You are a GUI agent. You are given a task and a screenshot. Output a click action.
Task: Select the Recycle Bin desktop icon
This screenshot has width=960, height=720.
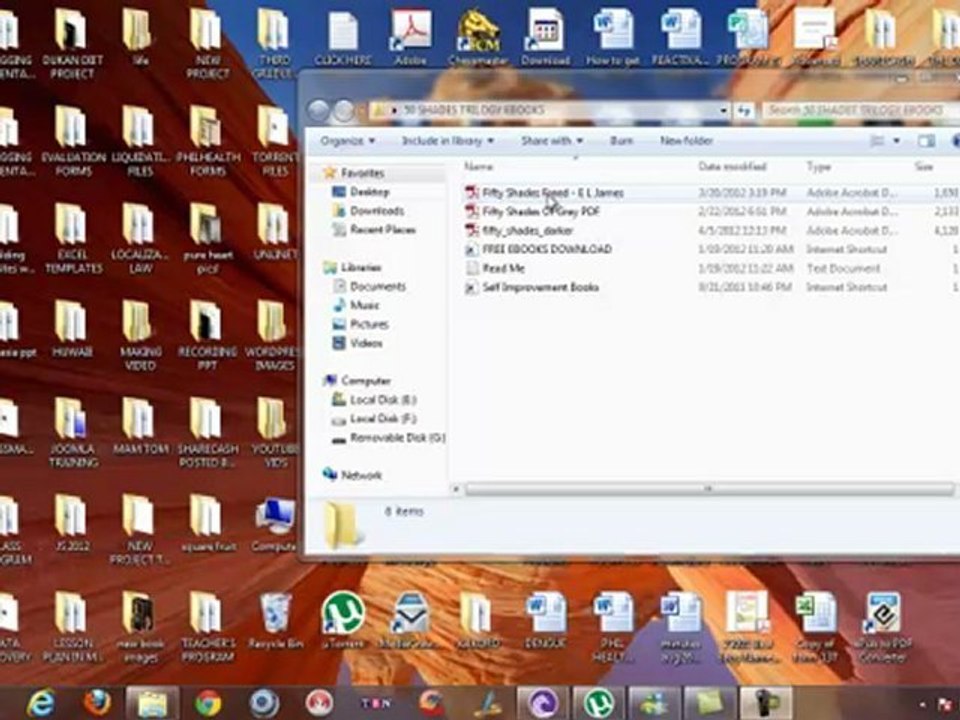[x=276, y=621]
